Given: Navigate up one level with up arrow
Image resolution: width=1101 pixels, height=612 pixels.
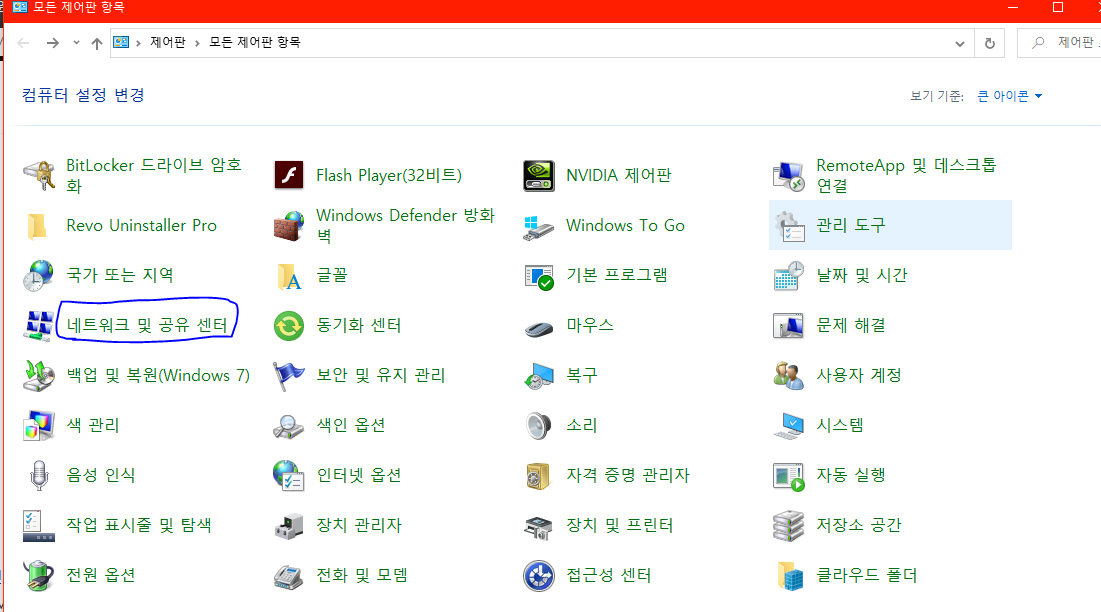Looking at the screenshot, I should [x=97, y=43].
